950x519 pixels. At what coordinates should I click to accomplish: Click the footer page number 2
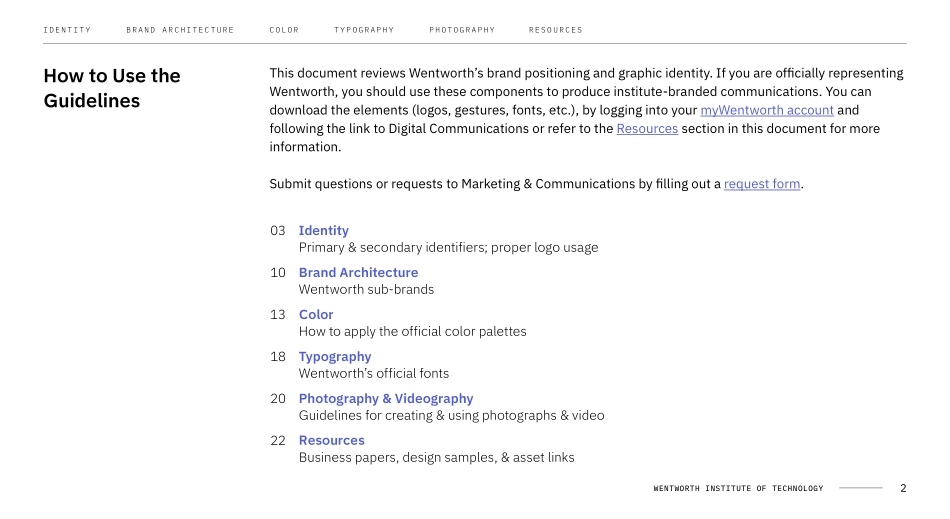[903, 489]
